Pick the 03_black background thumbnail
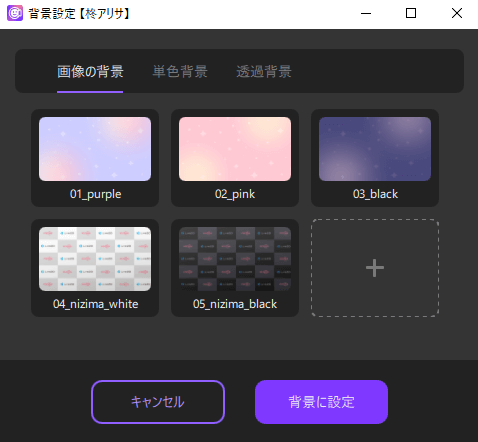Viewport: 478px width, 442px height. click(375, 149)
